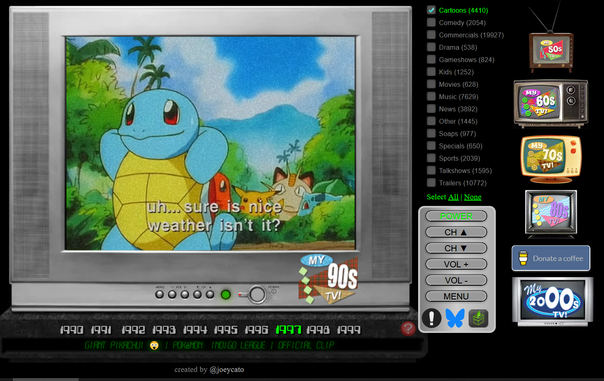Screen dimensions: 604x381
Task: Enable the Trailers (10772) checkbox
Action: [431, 183]
